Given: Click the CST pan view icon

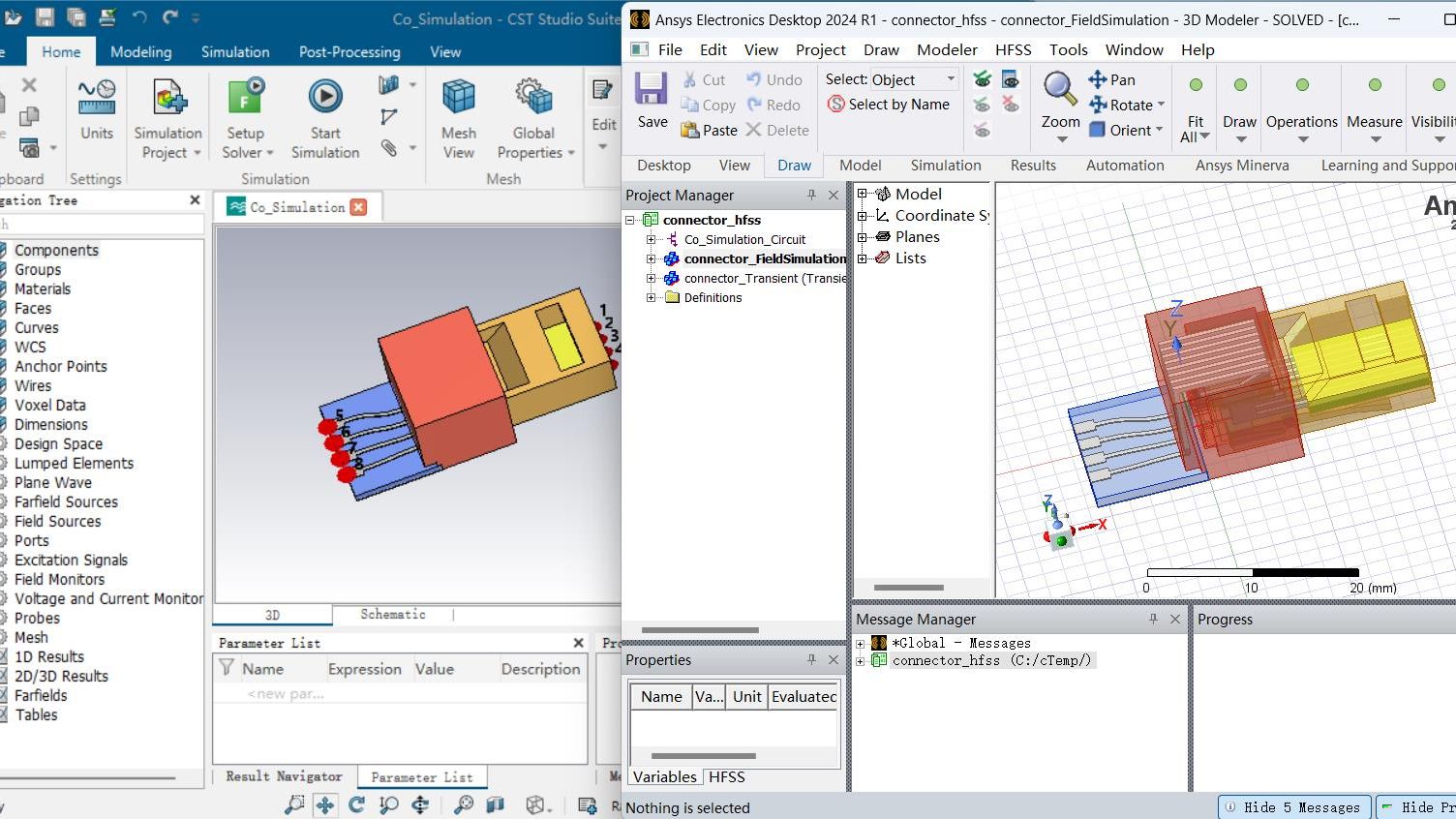Looking at the screenshot, I should (x=325, y=804).
